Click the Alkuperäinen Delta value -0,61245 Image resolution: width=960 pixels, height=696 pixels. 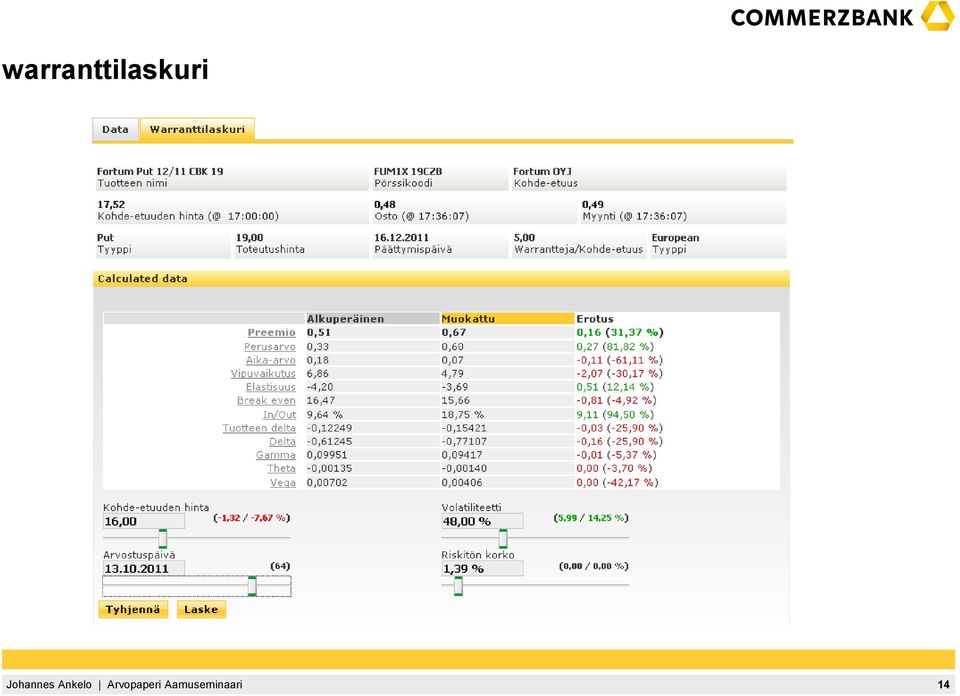[329, 441]
